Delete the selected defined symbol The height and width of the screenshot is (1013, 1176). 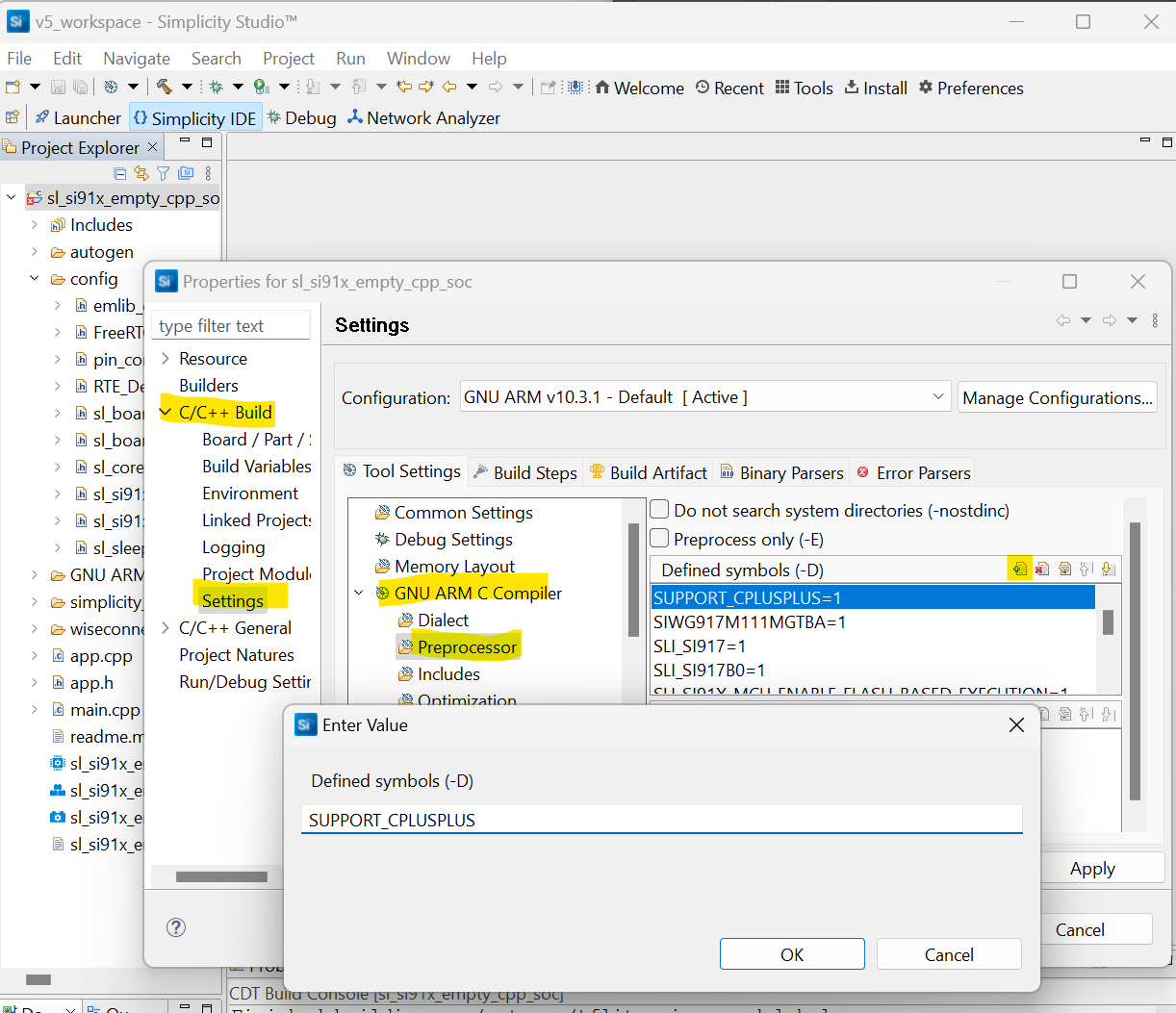(x=1042, y=568)
